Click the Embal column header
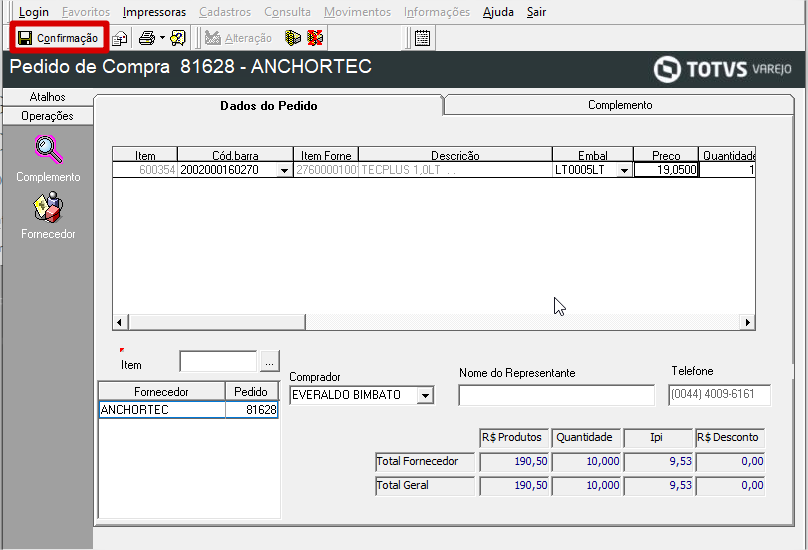This screenshot has height=550, width=808. 593,155
